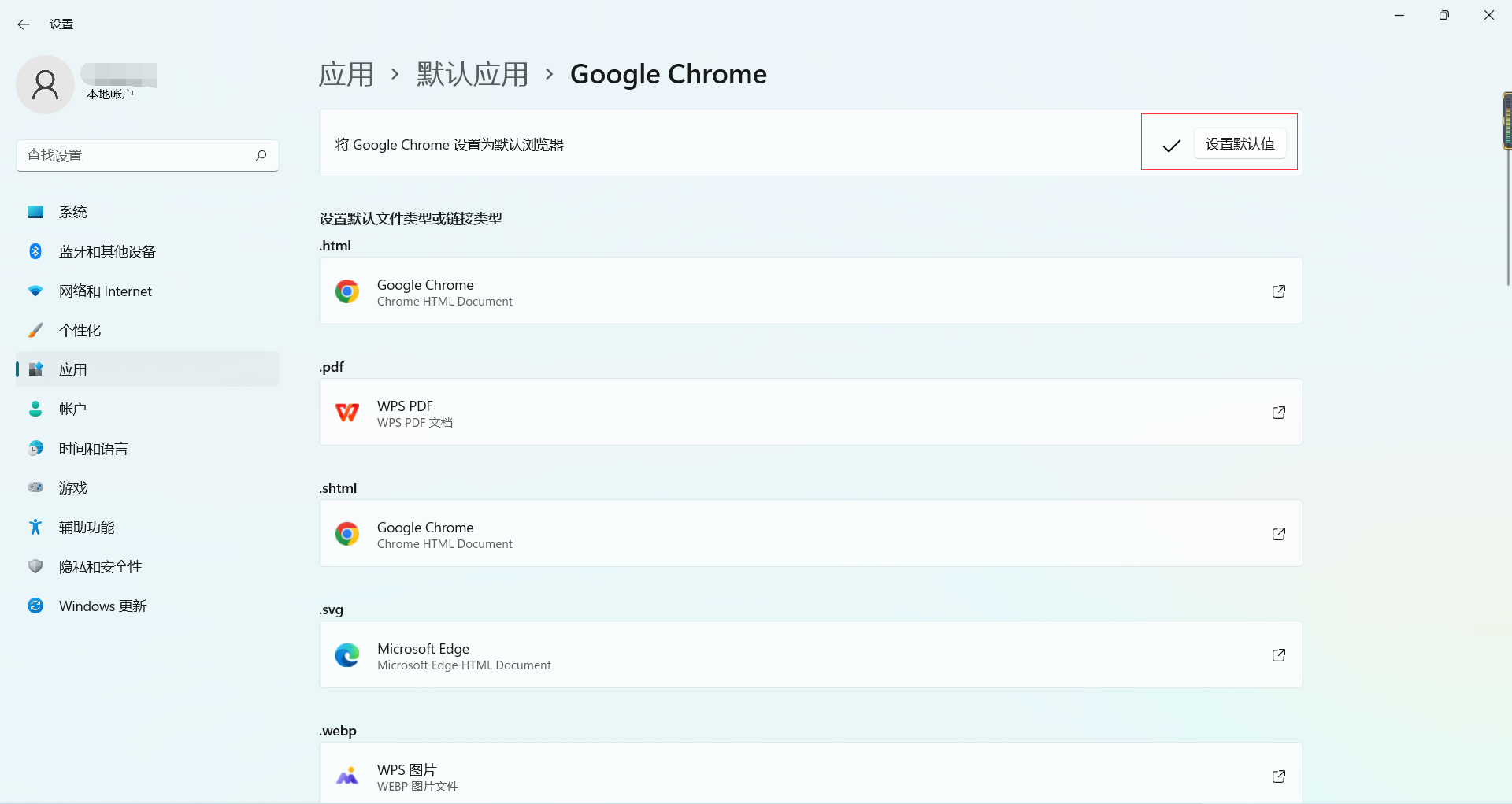
Task: Go to 默认应用 breadcrumb
Action: pos(472,74)
